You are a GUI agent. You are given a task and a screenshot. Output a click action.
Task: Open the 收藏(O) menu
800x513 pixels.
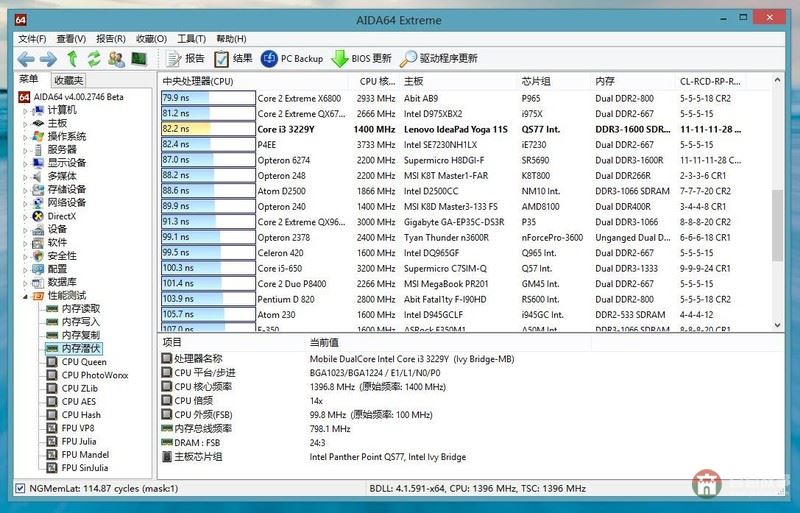(152, 39)
